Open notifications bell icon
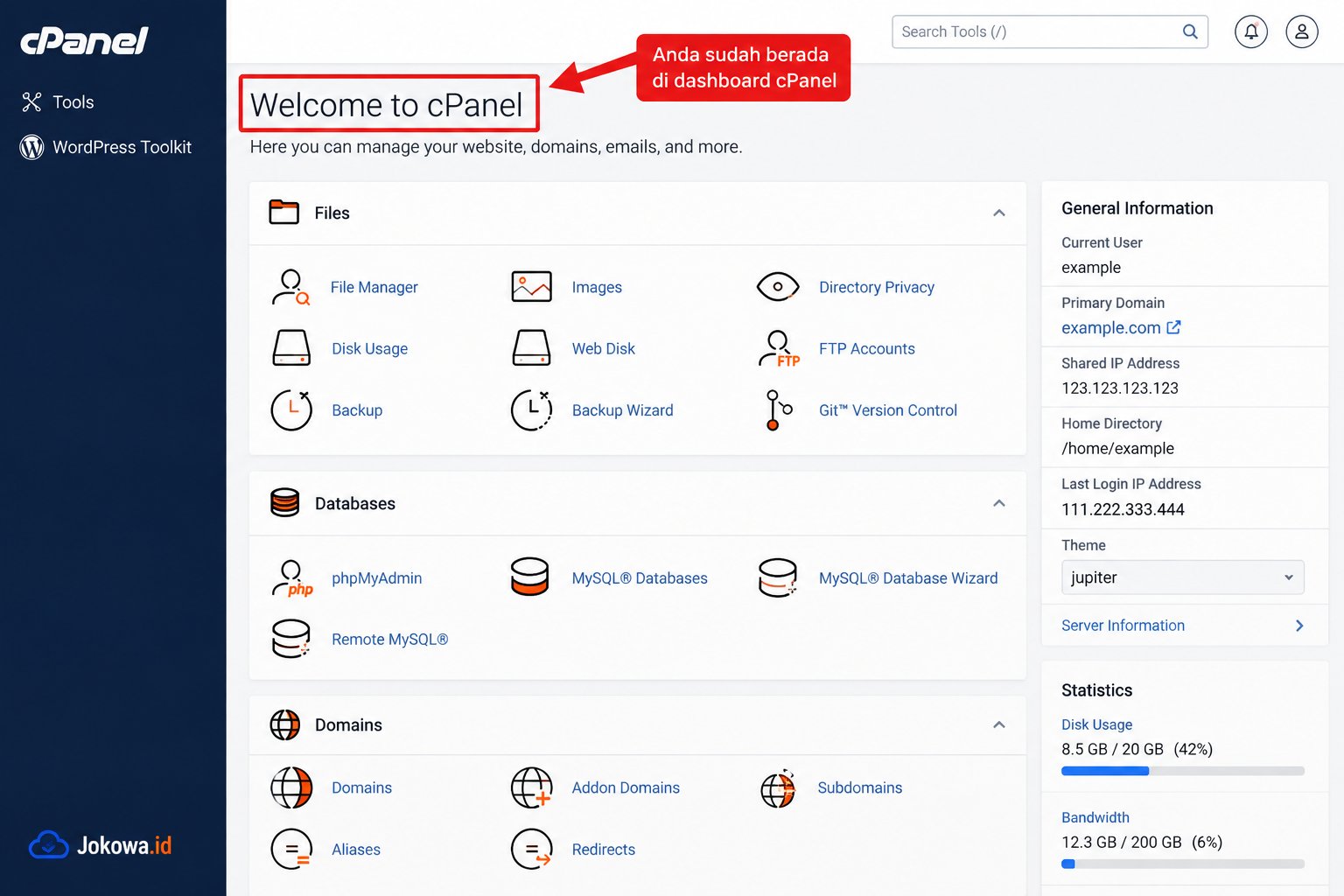The width and height of the screenshot is (1344, 896). coord(1251,31)
